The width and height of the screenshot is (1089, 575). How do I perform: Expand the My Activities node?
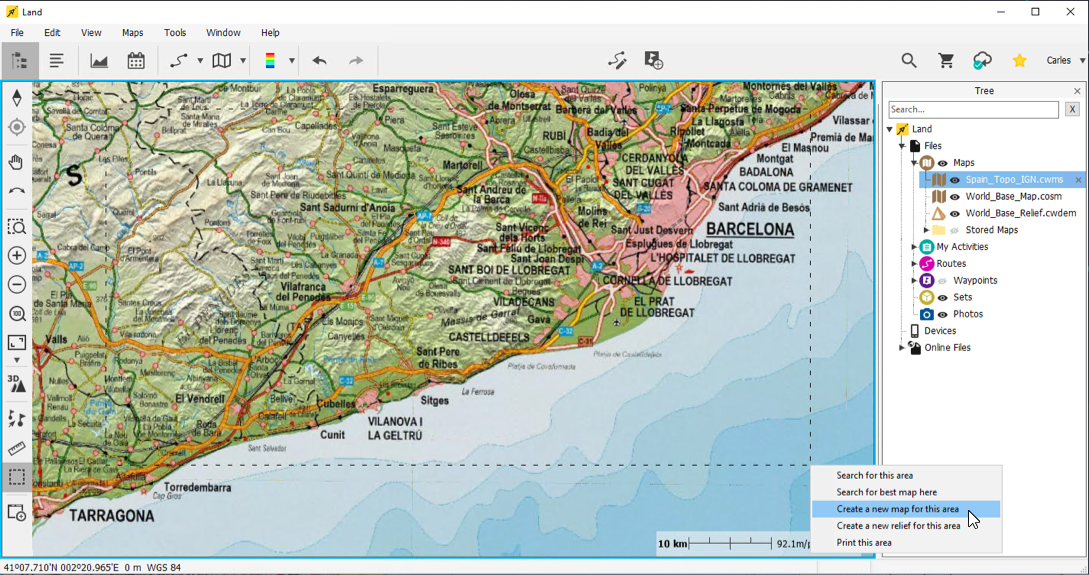tap(914, 247)
